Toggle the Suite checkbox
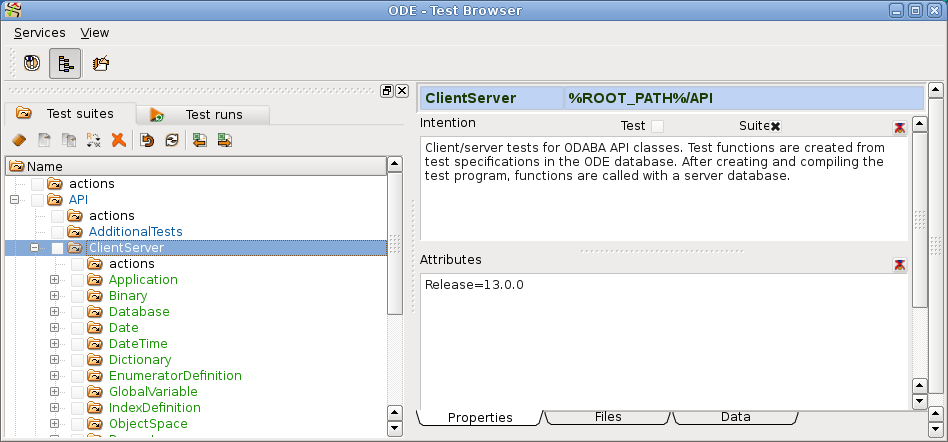Viewport: 948px width, 442px height. (774, 126)
